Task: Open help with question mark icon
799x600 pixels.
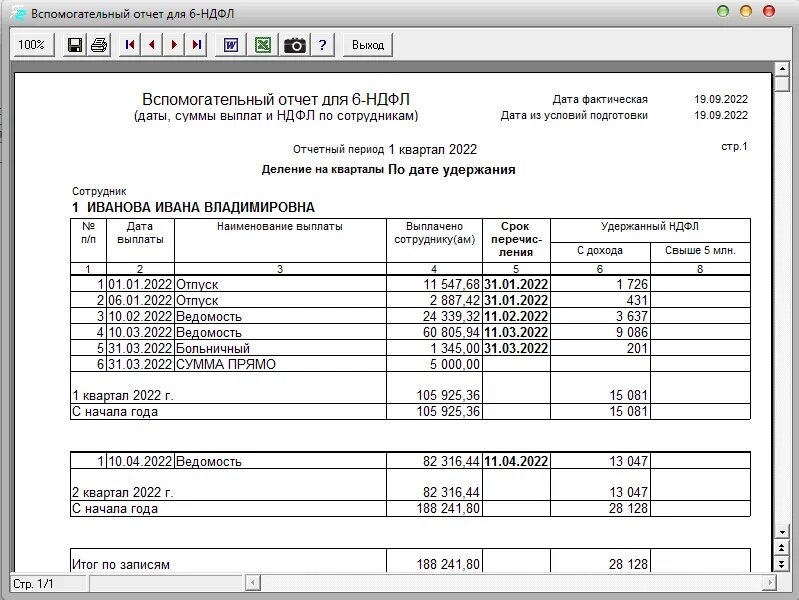Action: point(323,45)
